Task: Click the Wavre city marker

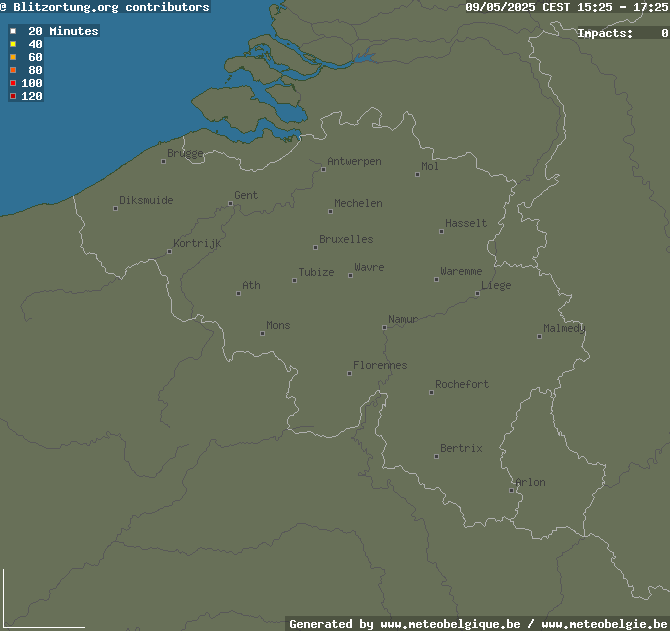Action: (x=350, y=276)
